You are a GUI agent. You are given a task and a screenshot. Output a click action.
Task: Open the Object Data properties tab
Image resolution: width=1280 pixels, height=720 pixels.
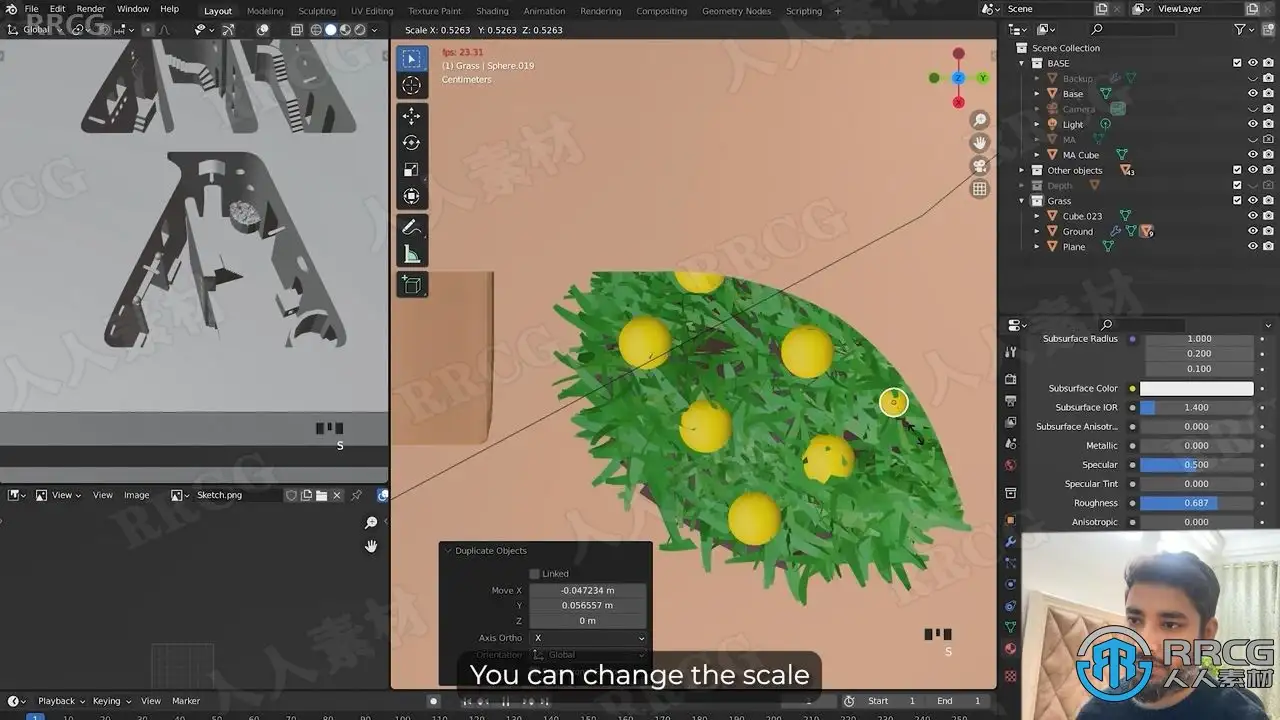coord(1010,627)
